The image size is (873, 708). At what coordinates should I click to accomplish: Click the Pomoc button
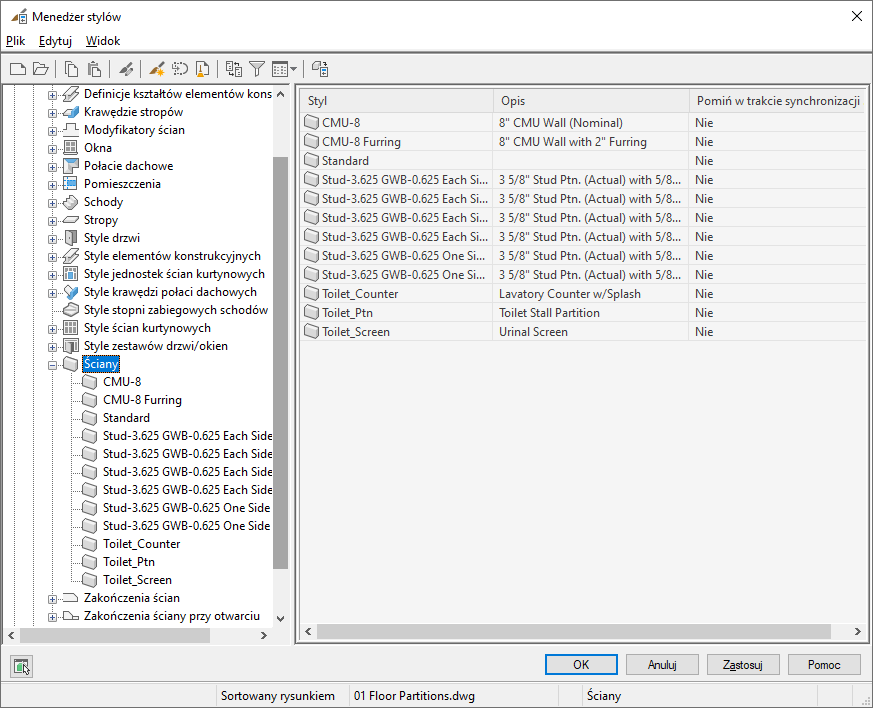point(824,665)
